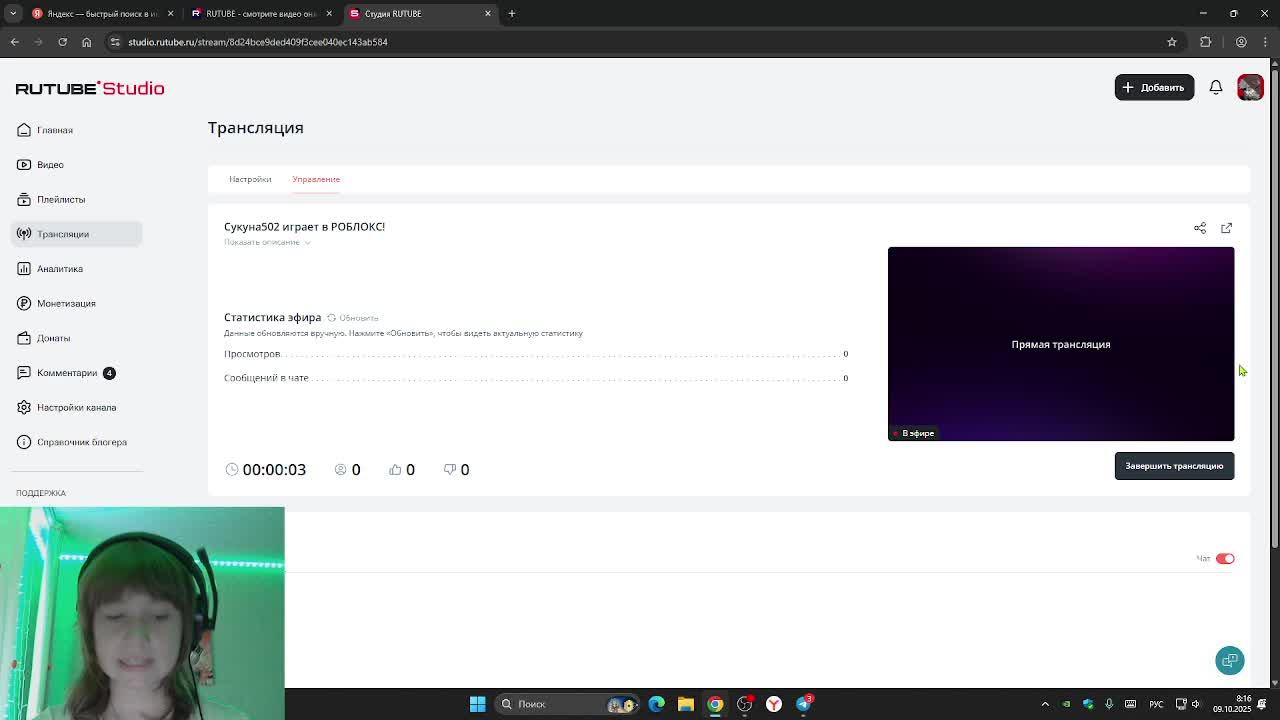
Task: Open Донаты in the sidebar
Action: pyautogui.click(x=77, y=338)
